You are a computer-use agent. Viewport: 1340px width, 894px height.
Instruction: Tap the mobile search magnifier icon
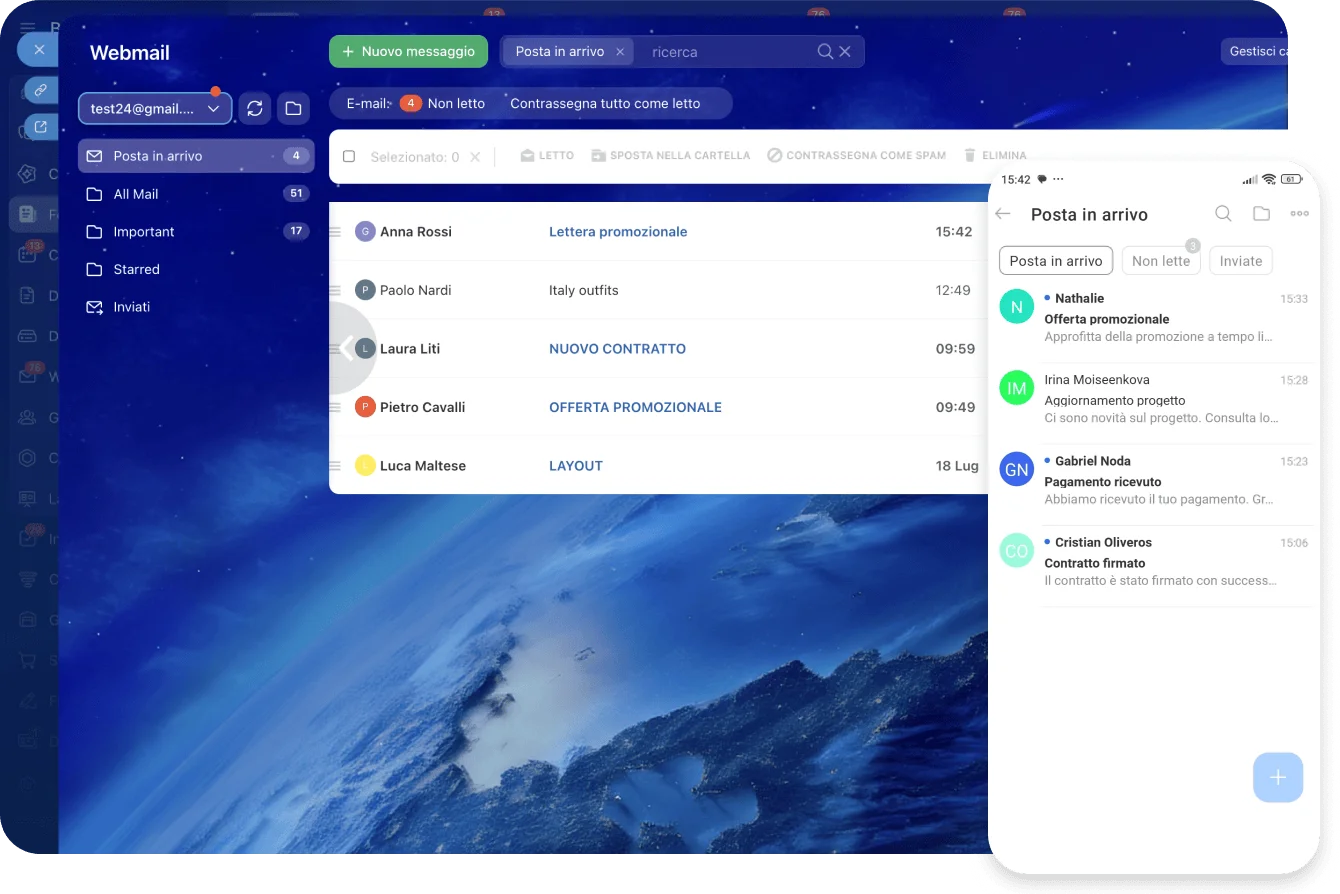pos(1223,214)
